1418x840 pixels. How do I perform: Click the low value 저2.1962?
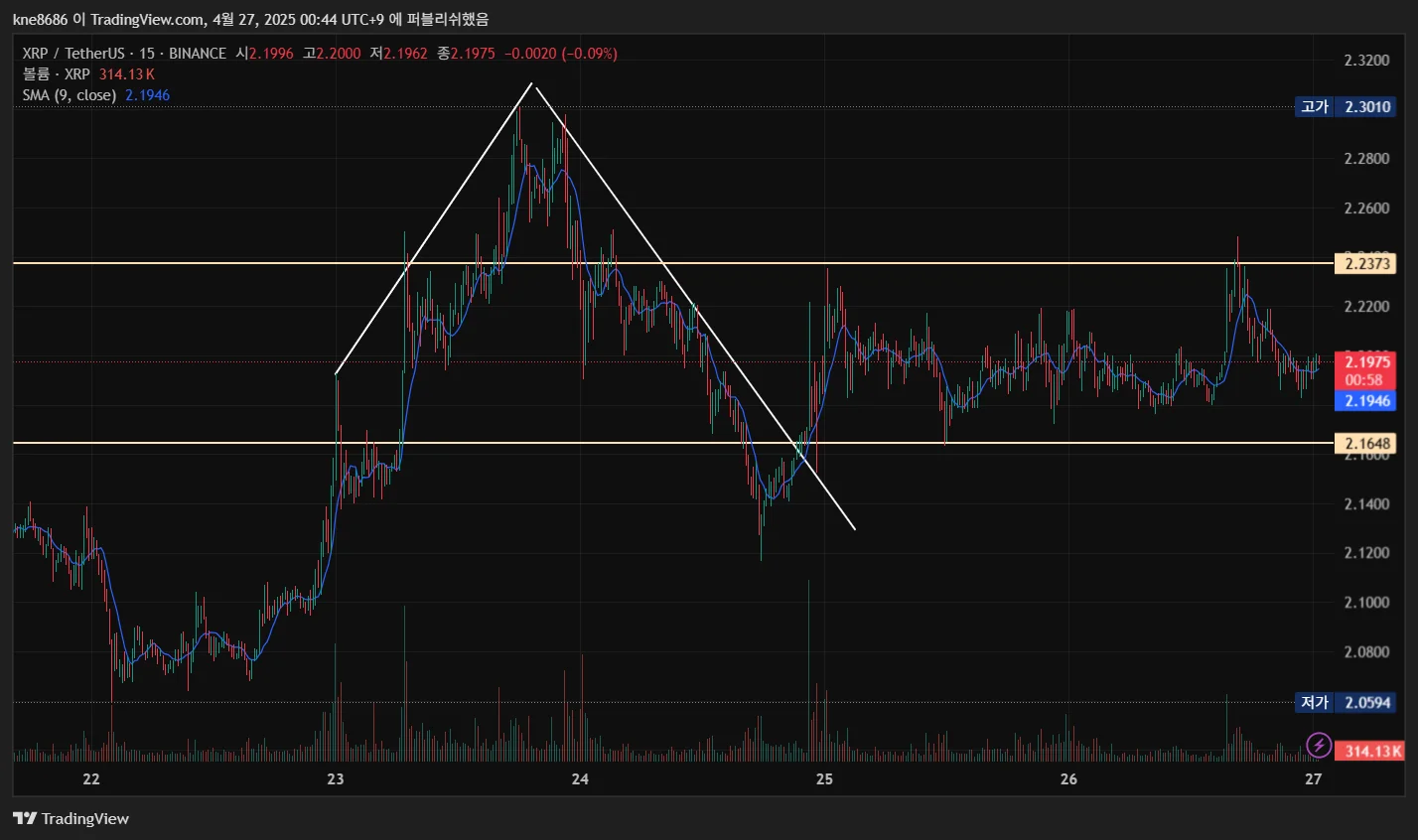(x=398, y=54)
